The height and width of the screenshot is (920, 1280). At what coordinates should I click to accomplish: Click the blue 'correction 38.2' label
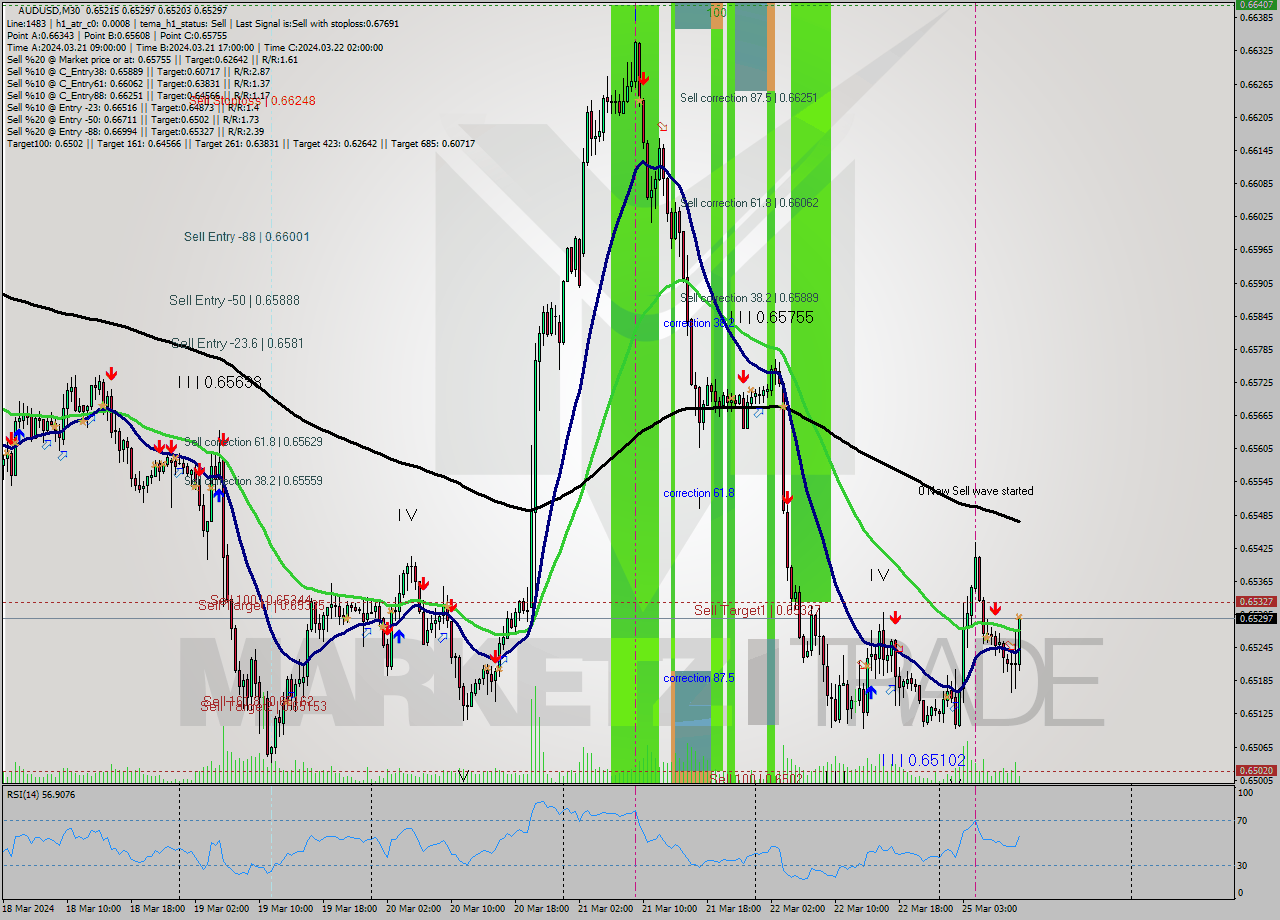click(698, 323)
